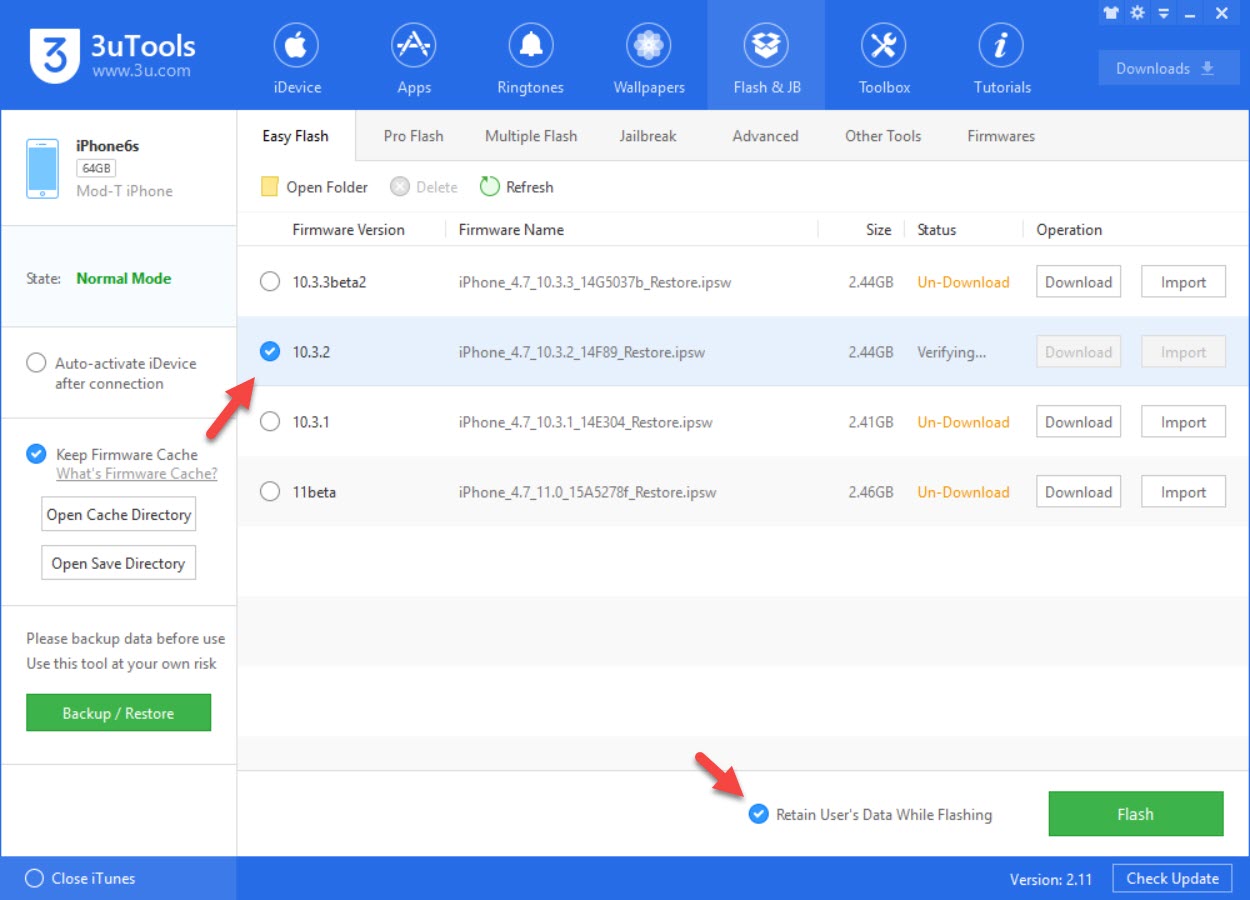Go to the Ringtones bell icon

tap(530, 46)
